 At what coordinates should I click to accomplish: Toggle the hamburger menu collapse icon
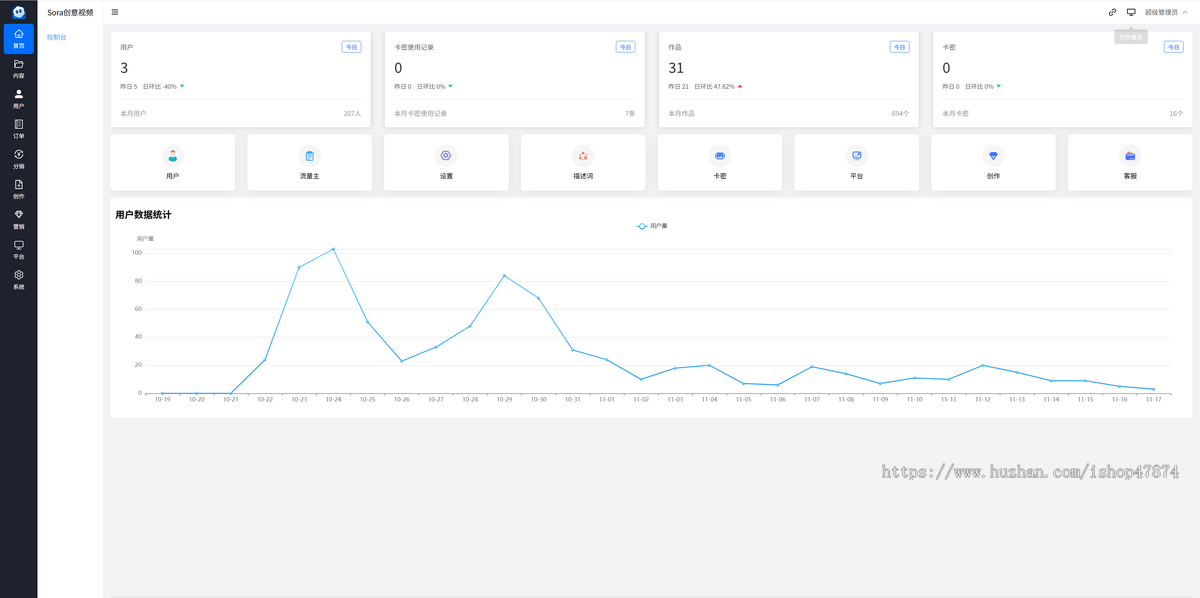click(x=115, y=12)
